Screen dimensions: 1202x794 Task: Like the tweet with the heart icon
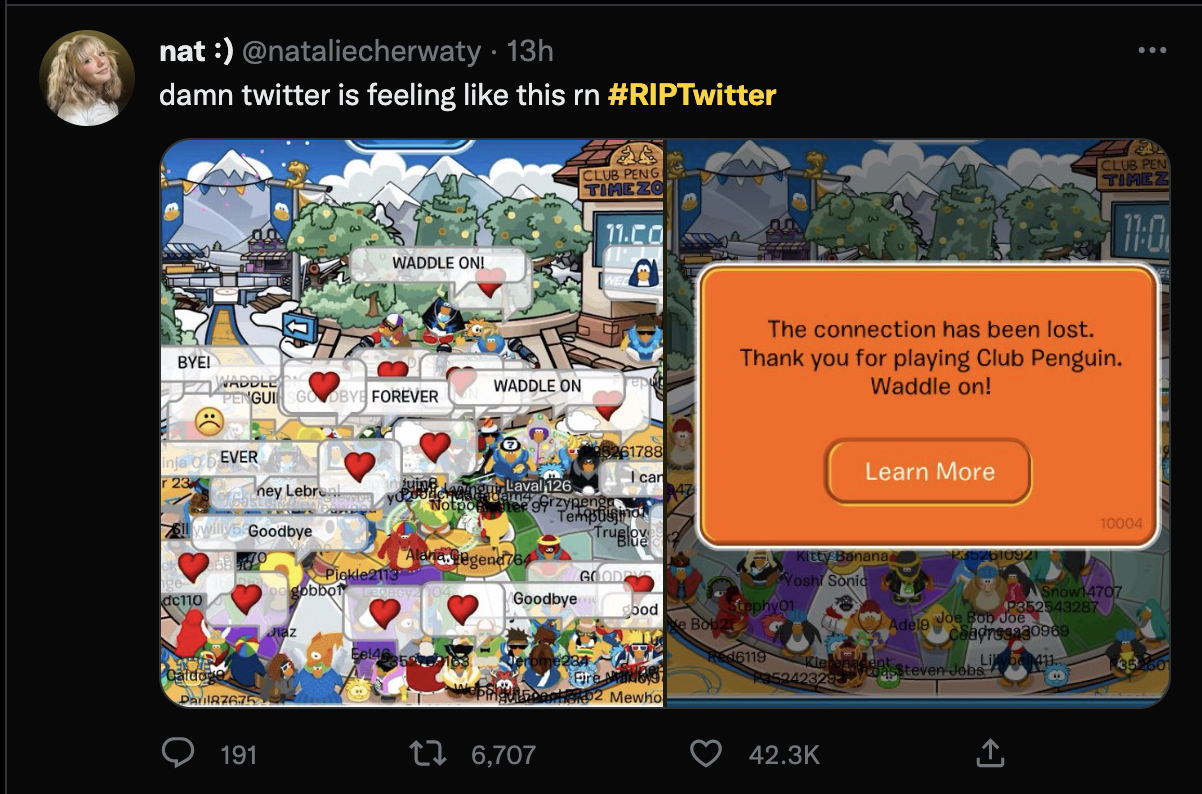point(706,753)
